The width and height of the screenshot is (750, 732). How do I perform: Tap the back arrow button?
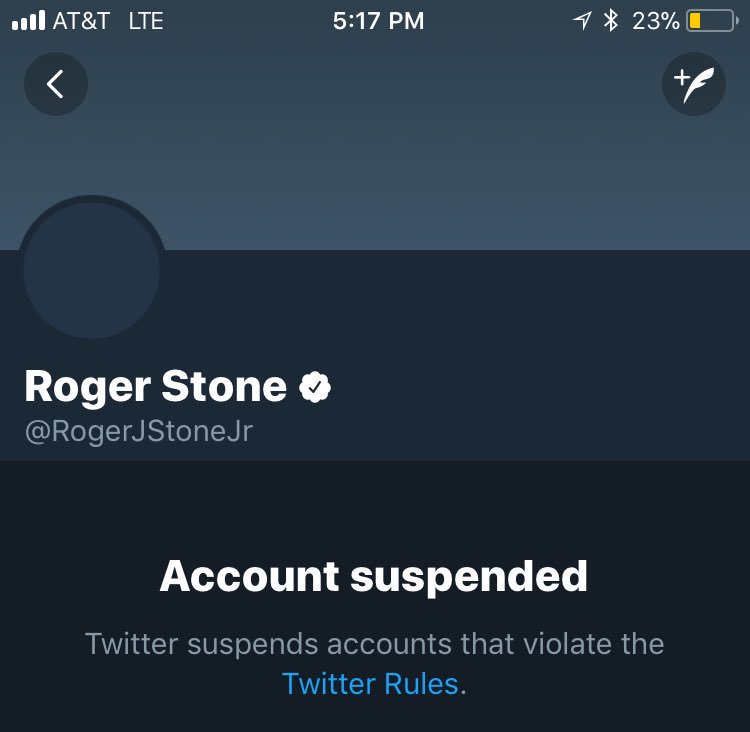coord(56,84)
